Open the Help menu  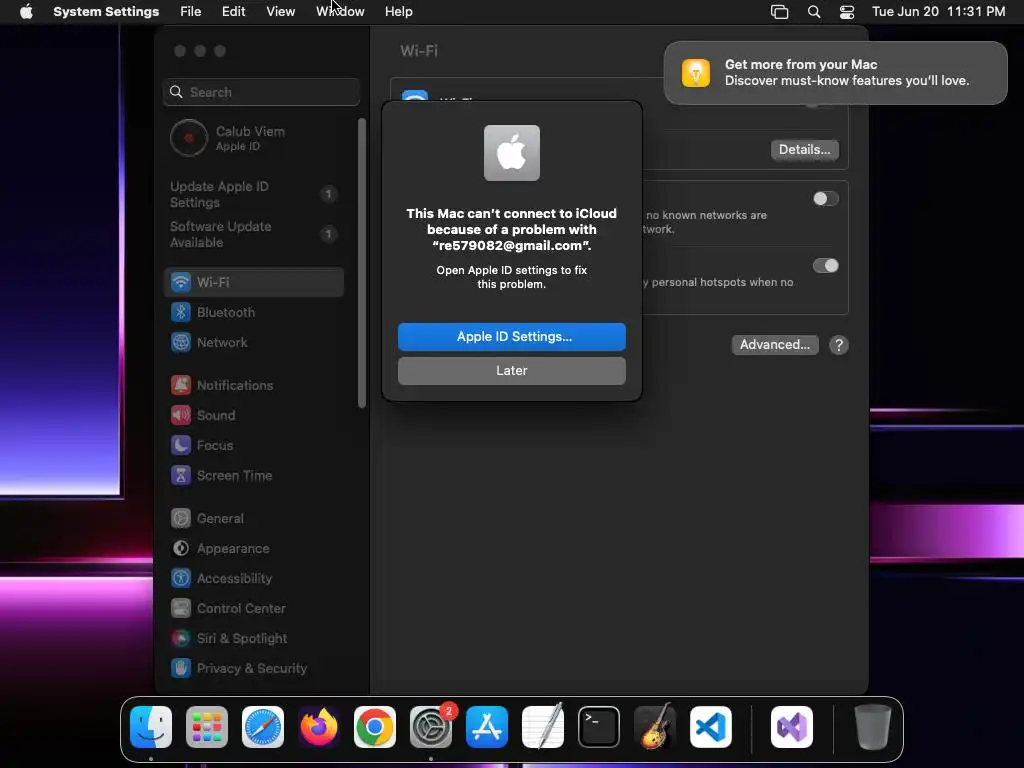click(x=398, y=12)
